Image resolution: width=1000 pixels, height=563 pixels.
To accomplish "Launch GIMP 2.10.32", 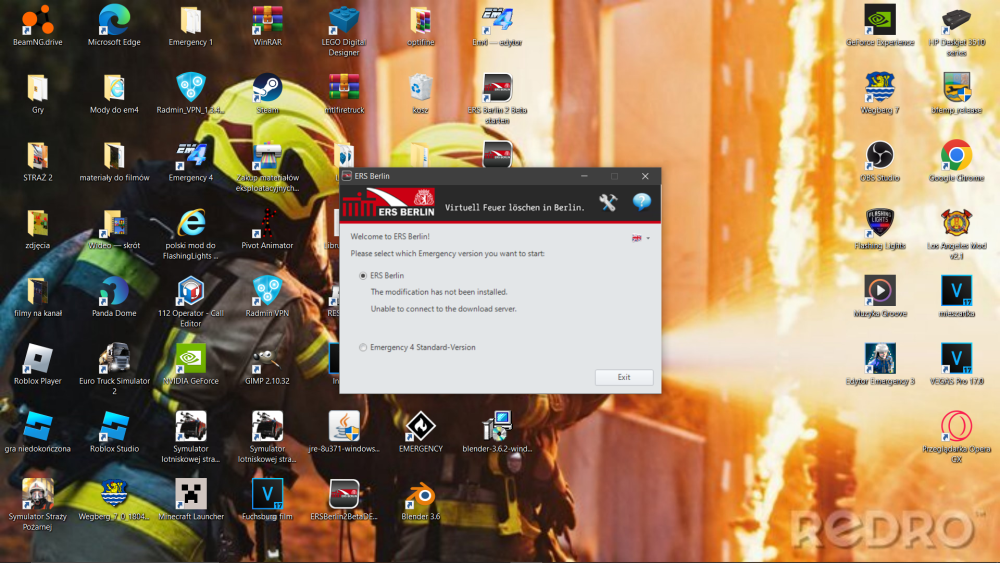I will (x=267, y=365).
